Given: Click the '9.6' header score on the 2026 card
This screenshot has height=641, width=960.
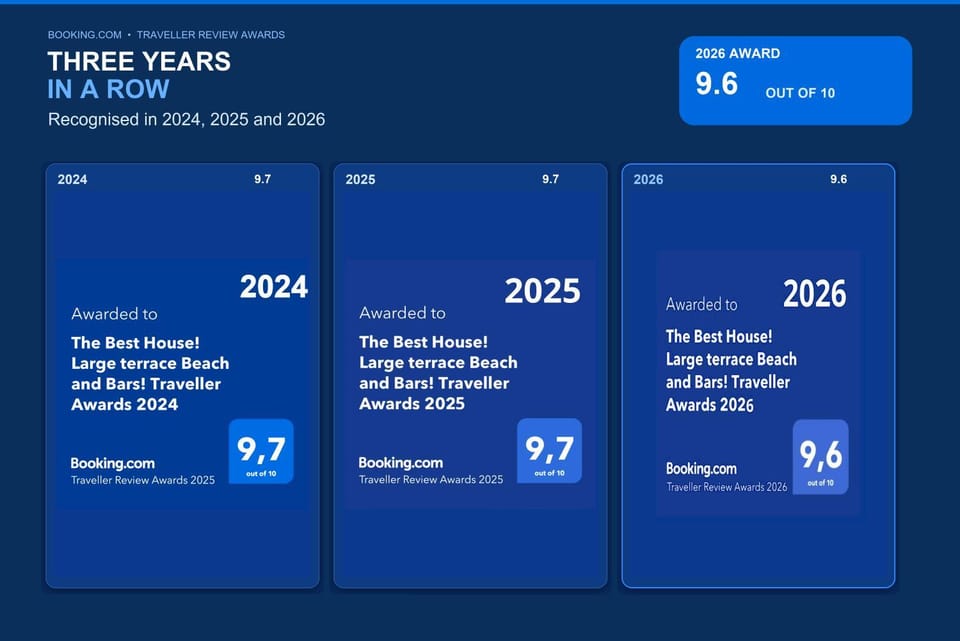Looking at the screenshot, I should coord(839,179).
